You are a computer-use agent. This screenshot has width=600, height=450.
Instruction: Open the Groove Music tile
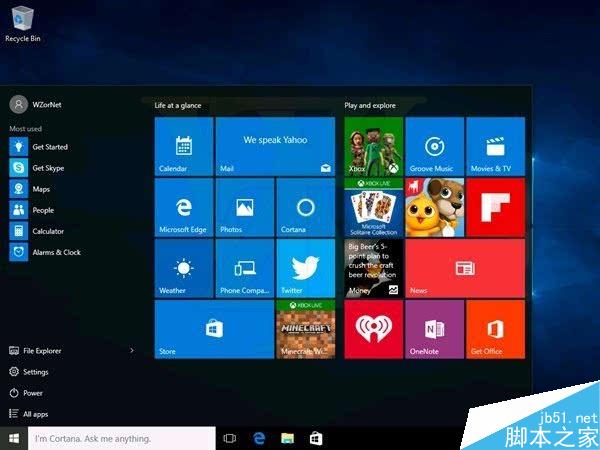tap(435, 147)
